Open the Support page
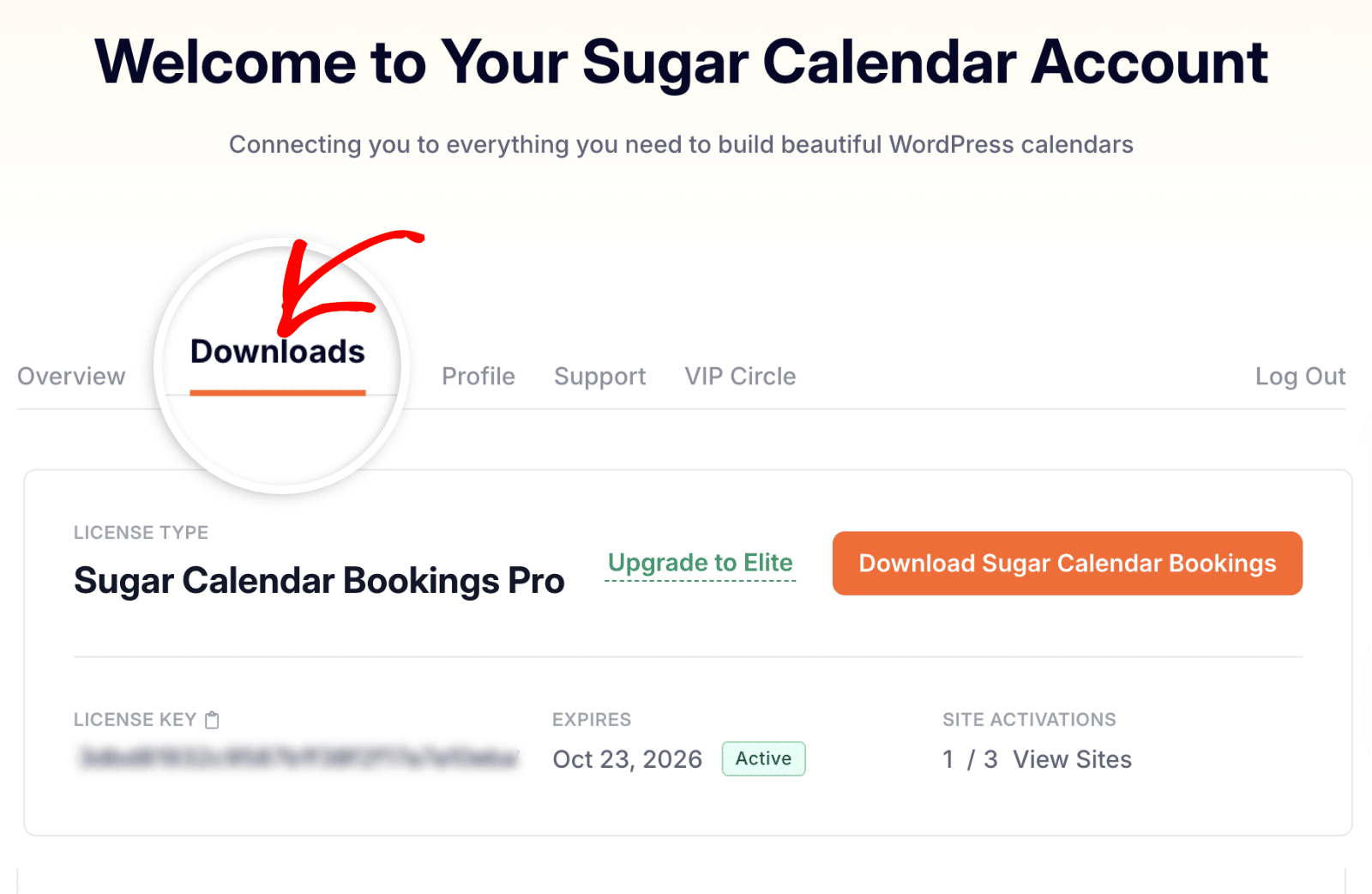Screen dimensions: 1372x894 click(x=599, y=376)
